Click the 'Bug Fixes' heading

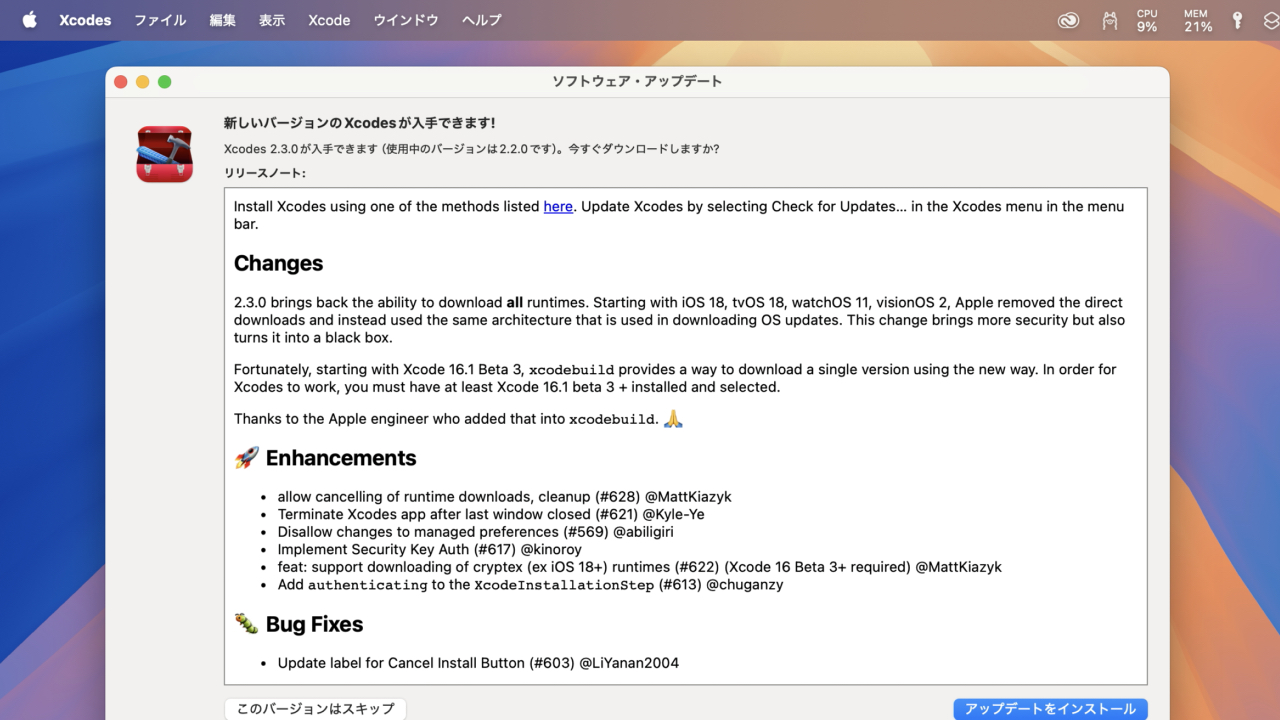(x=314, y=624)
